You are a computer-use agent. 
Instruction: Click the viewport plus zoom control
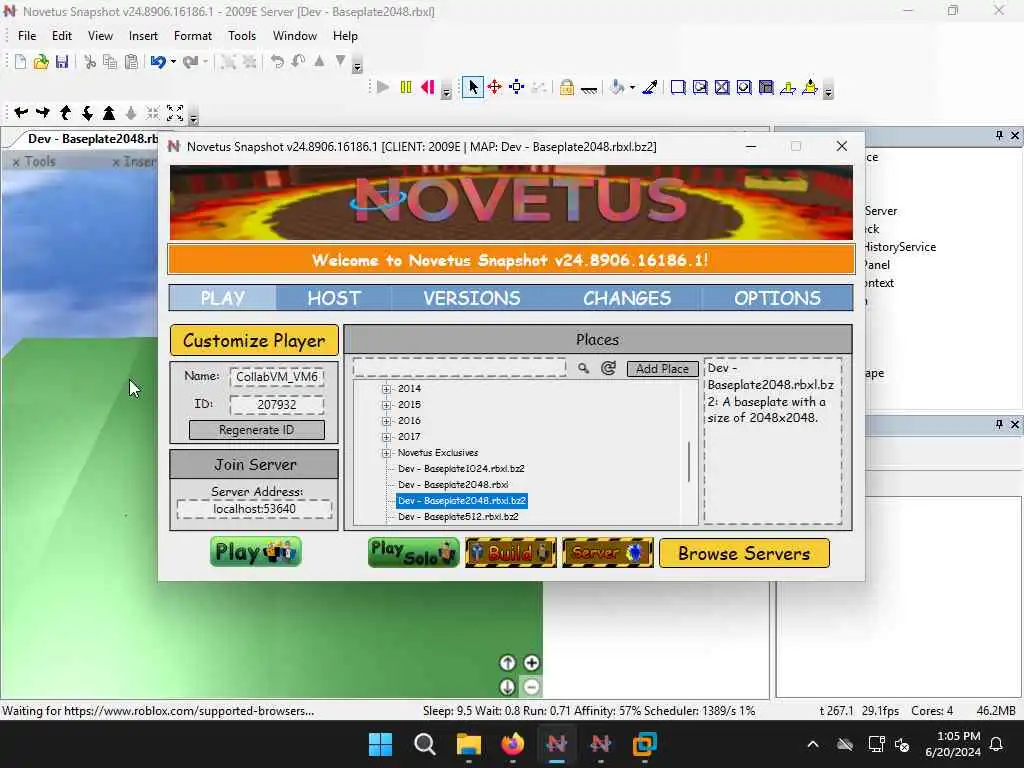point(532,663)
